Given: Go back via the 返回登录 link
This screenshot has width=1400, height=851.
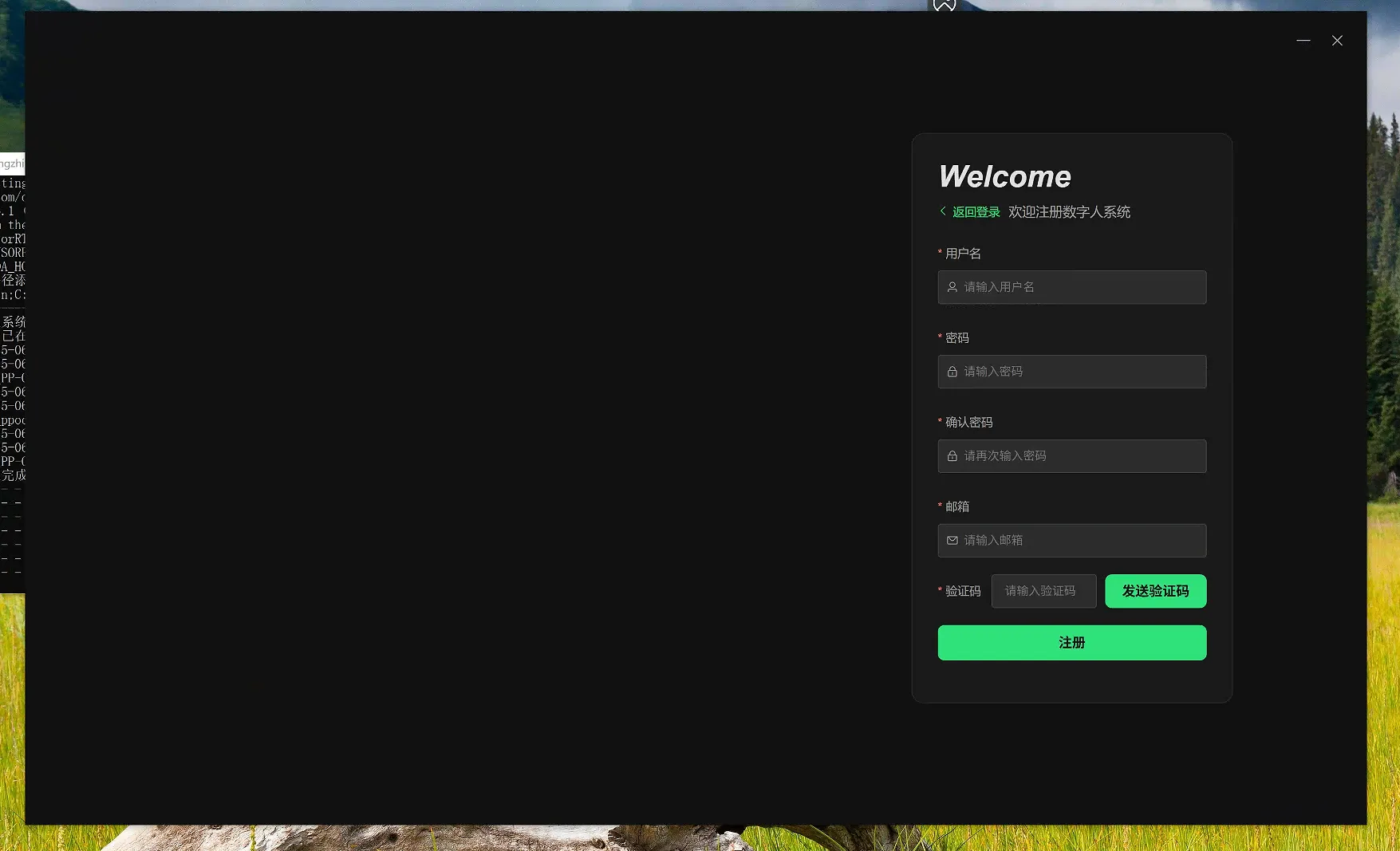Looking at the screenshot, I should coord(976,212).
